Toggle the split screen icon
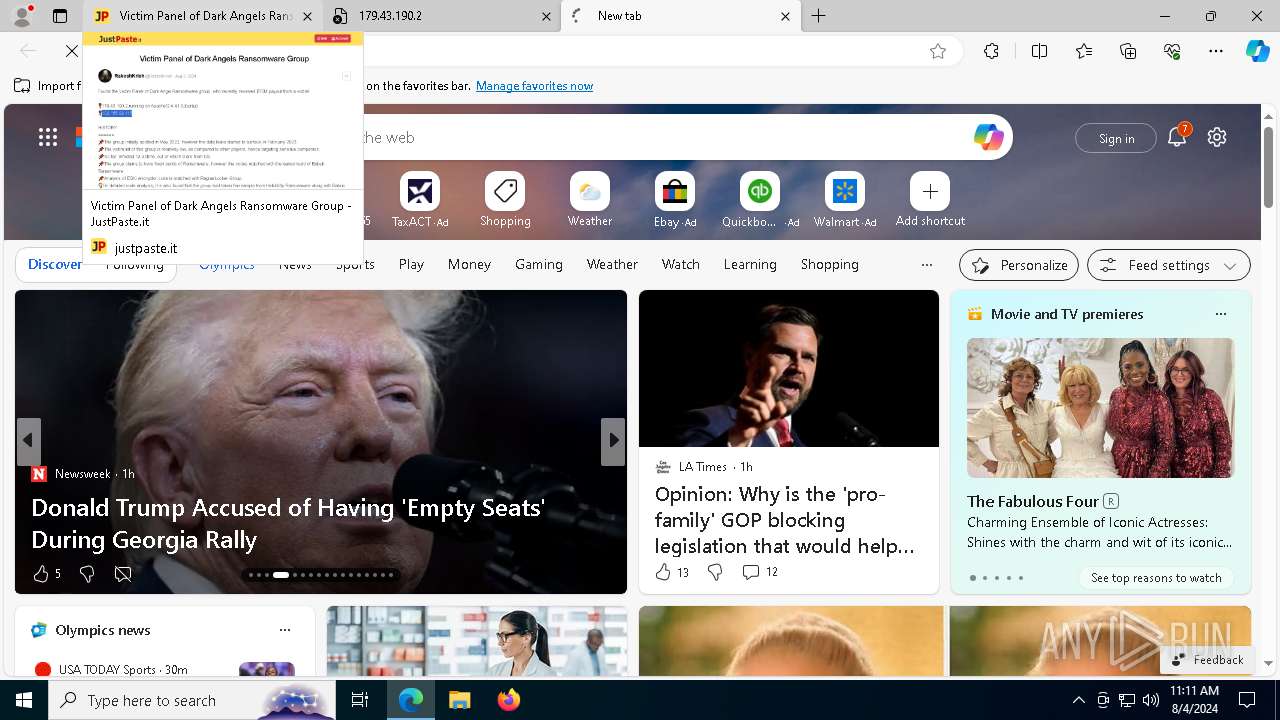The width and height of the screenshot is (1280, 720). click(x=1039, y=51)
